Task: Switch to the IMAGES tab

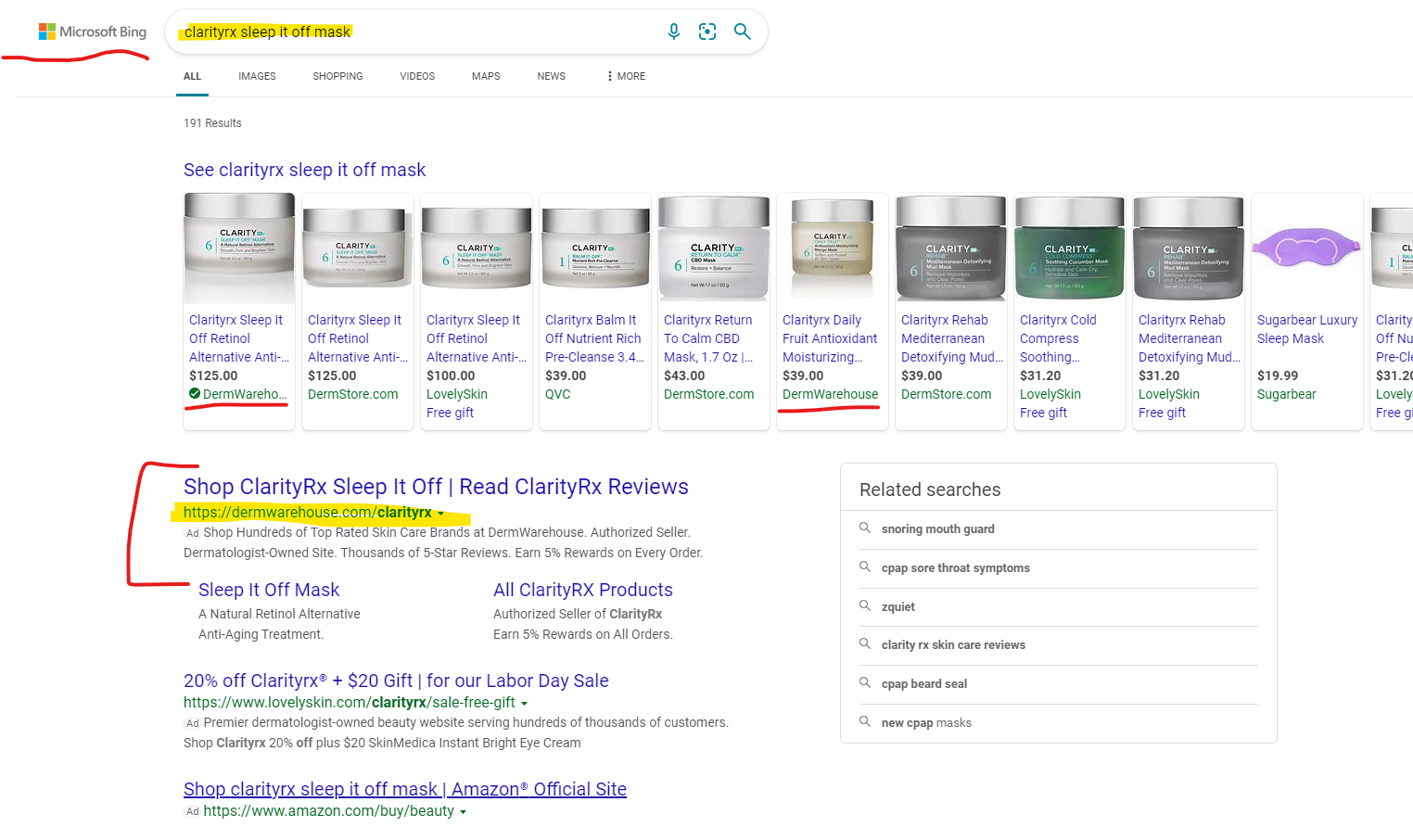Action: 257,76
